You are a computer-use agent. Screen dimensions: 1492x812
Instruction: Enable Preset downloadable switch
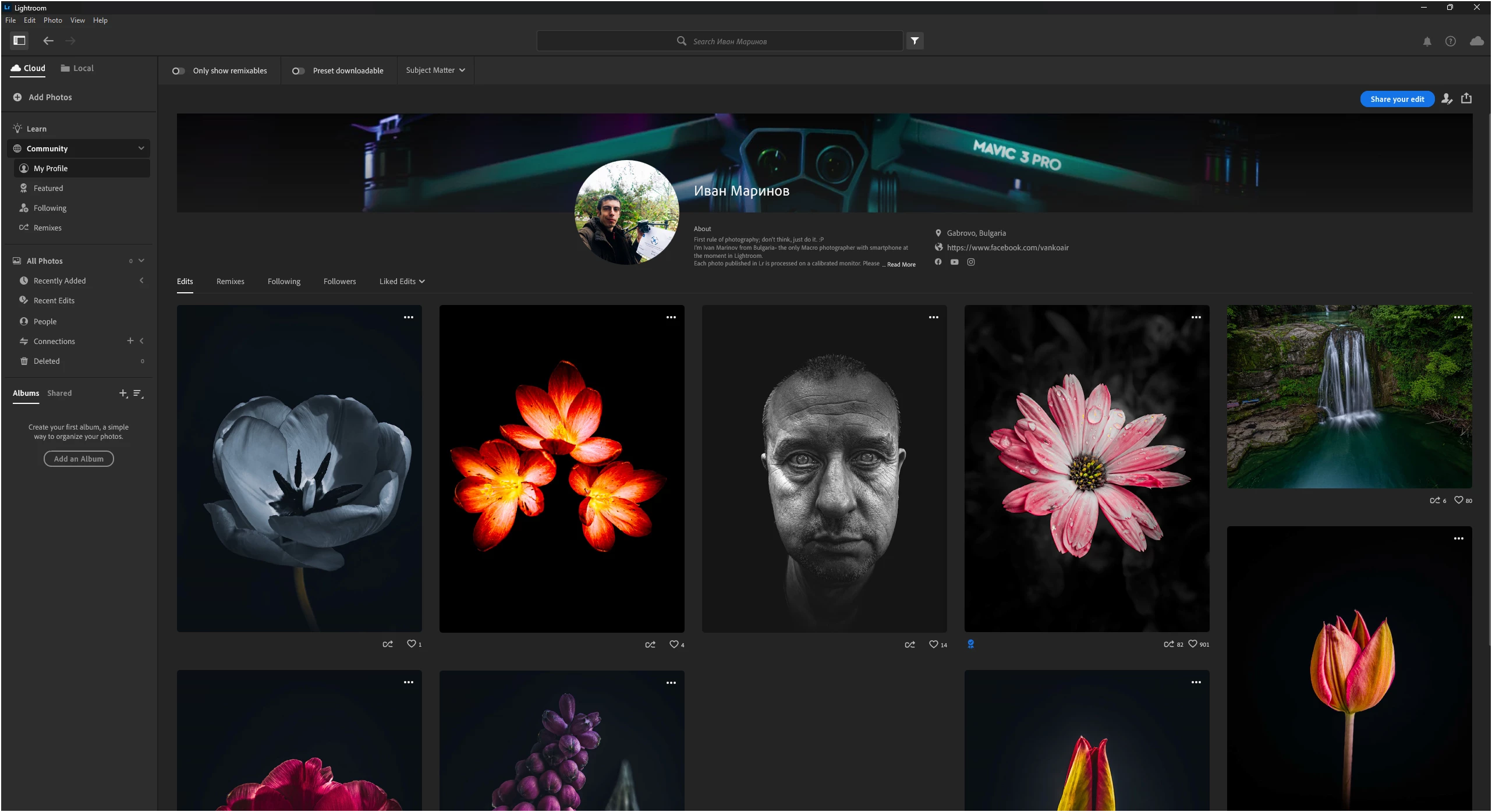tap(298, 71)
